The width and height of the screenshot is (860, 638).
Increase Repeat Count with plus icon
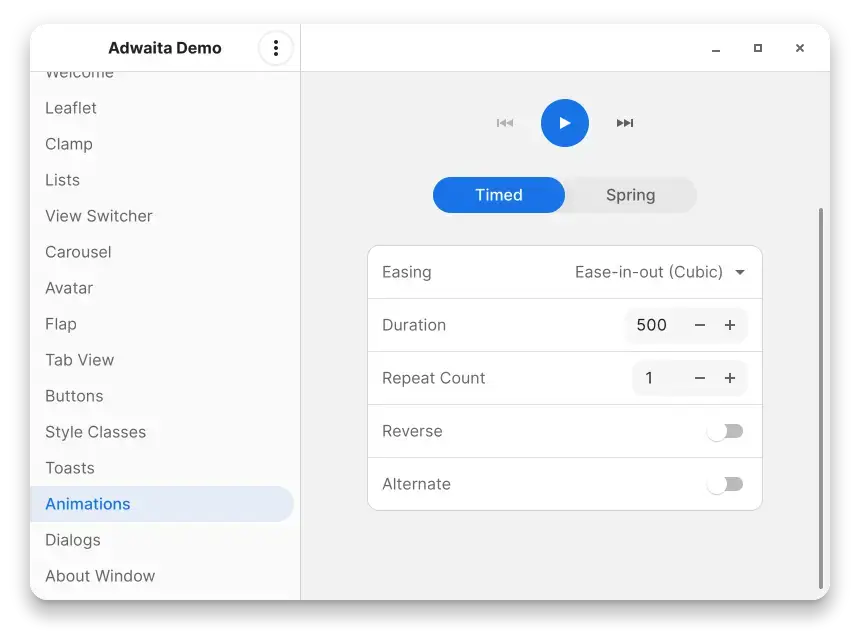pyautogui.click(x=730, y=378)
